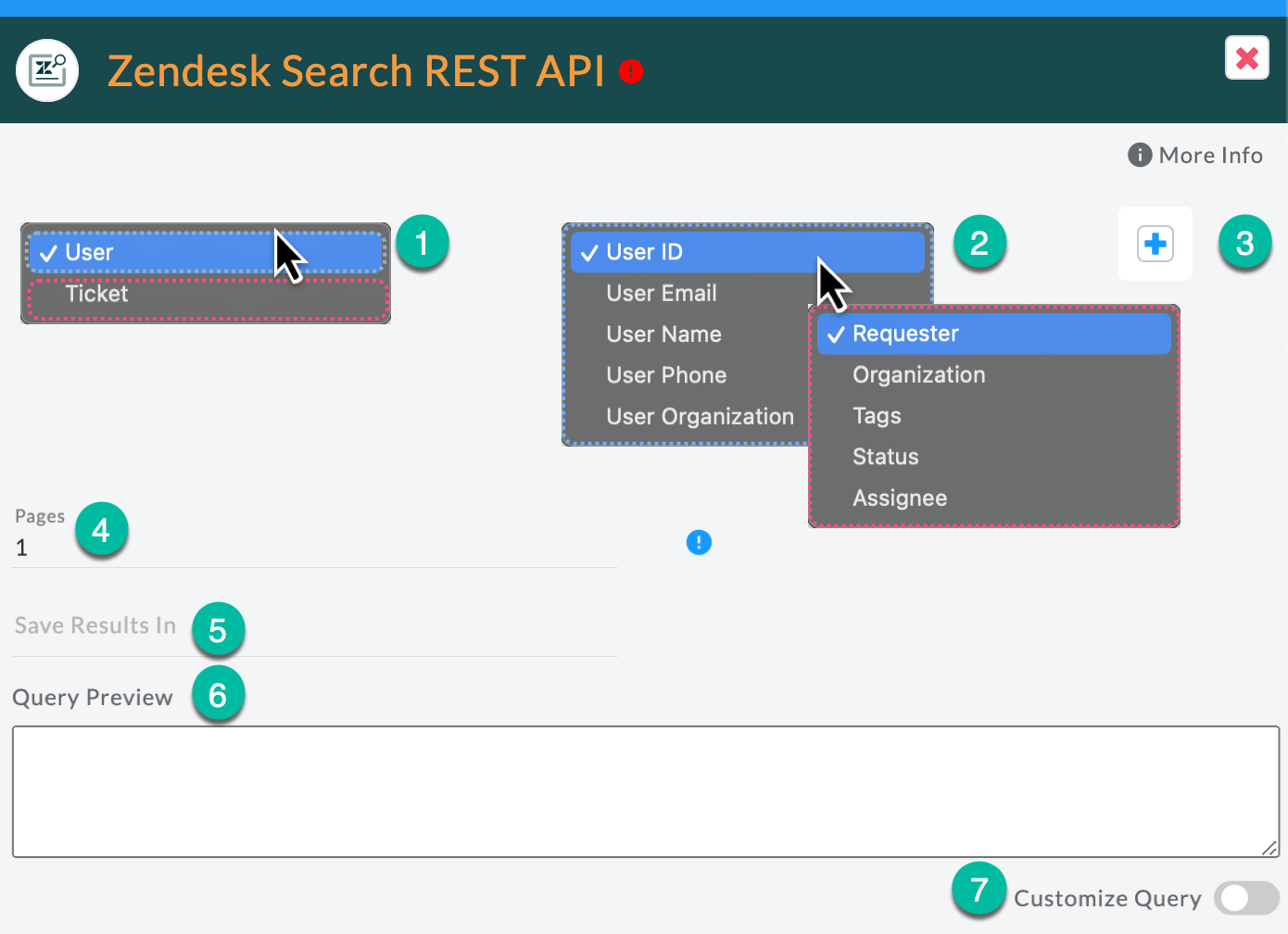Click the blue exclamation info icon

pyautogui.click(x=699, y=542)
